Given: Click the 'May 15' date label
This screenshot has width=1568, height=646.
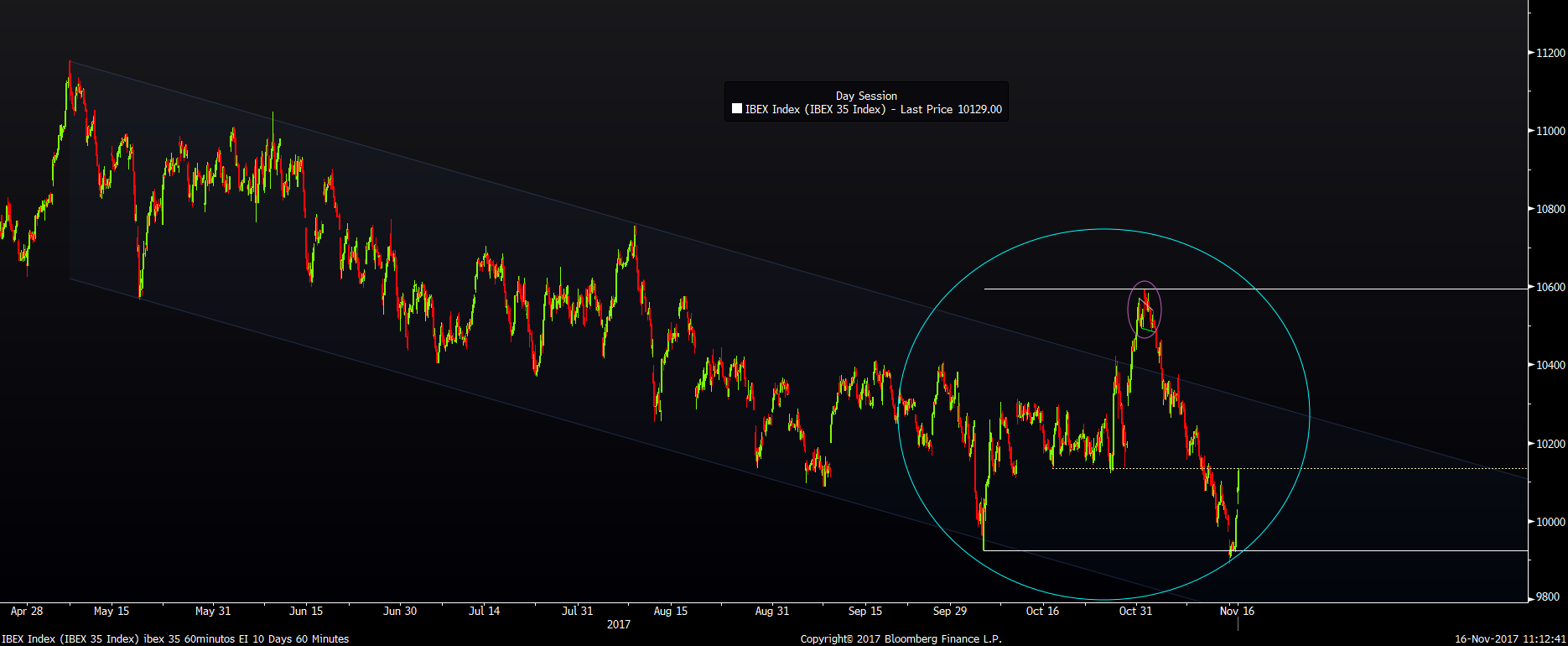Looking at the screenshot, I should click(112, 611).
